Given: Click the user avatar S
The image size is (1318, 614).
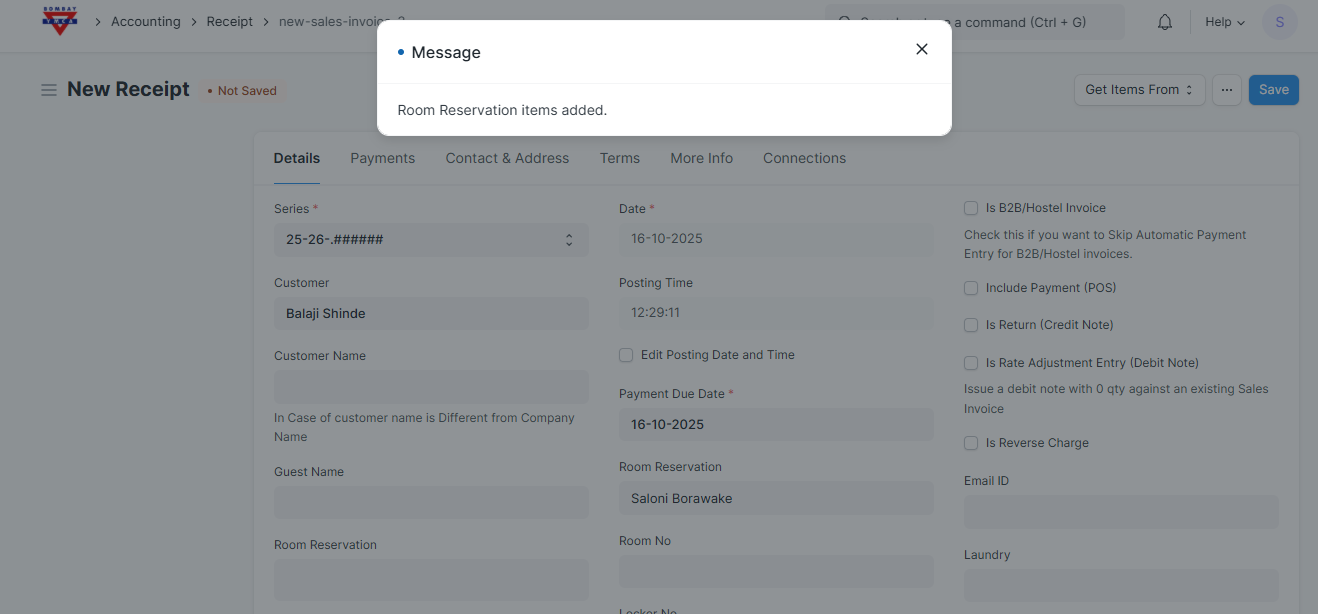Looking at the screenshot, I should tap(1279, 22).
